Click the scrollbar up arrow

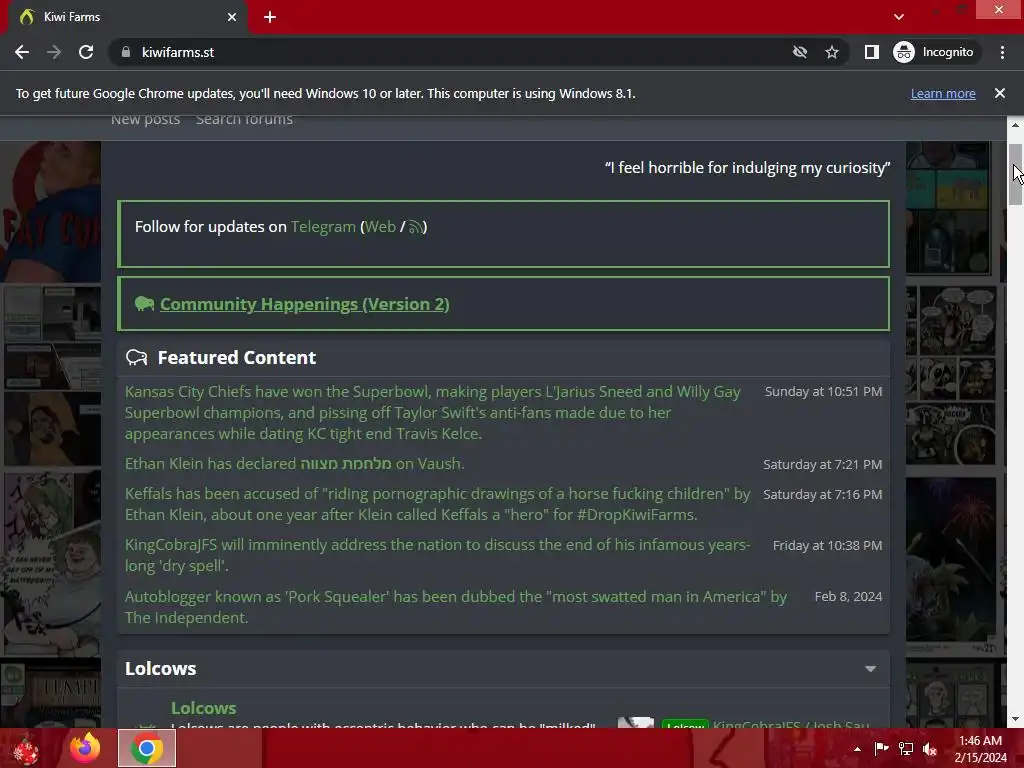[x=1015, y=125]
